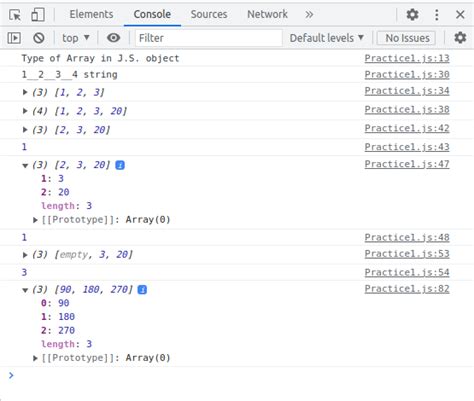This screenshot has width=474, height=401.
Task: Open source link Practice1.js:82
Action: pos(407,289)
